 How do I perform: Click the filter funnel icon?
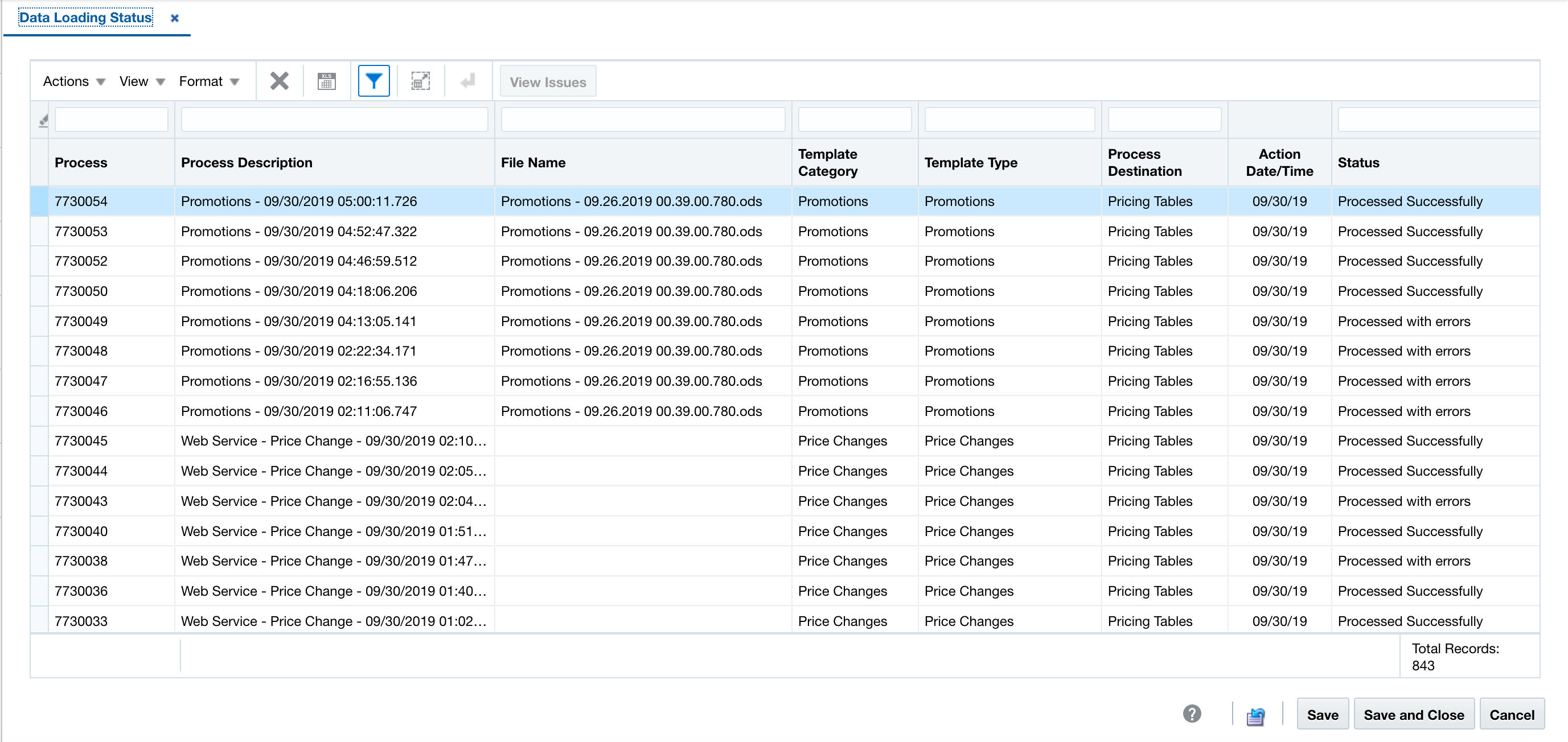[x=373, y=80]
